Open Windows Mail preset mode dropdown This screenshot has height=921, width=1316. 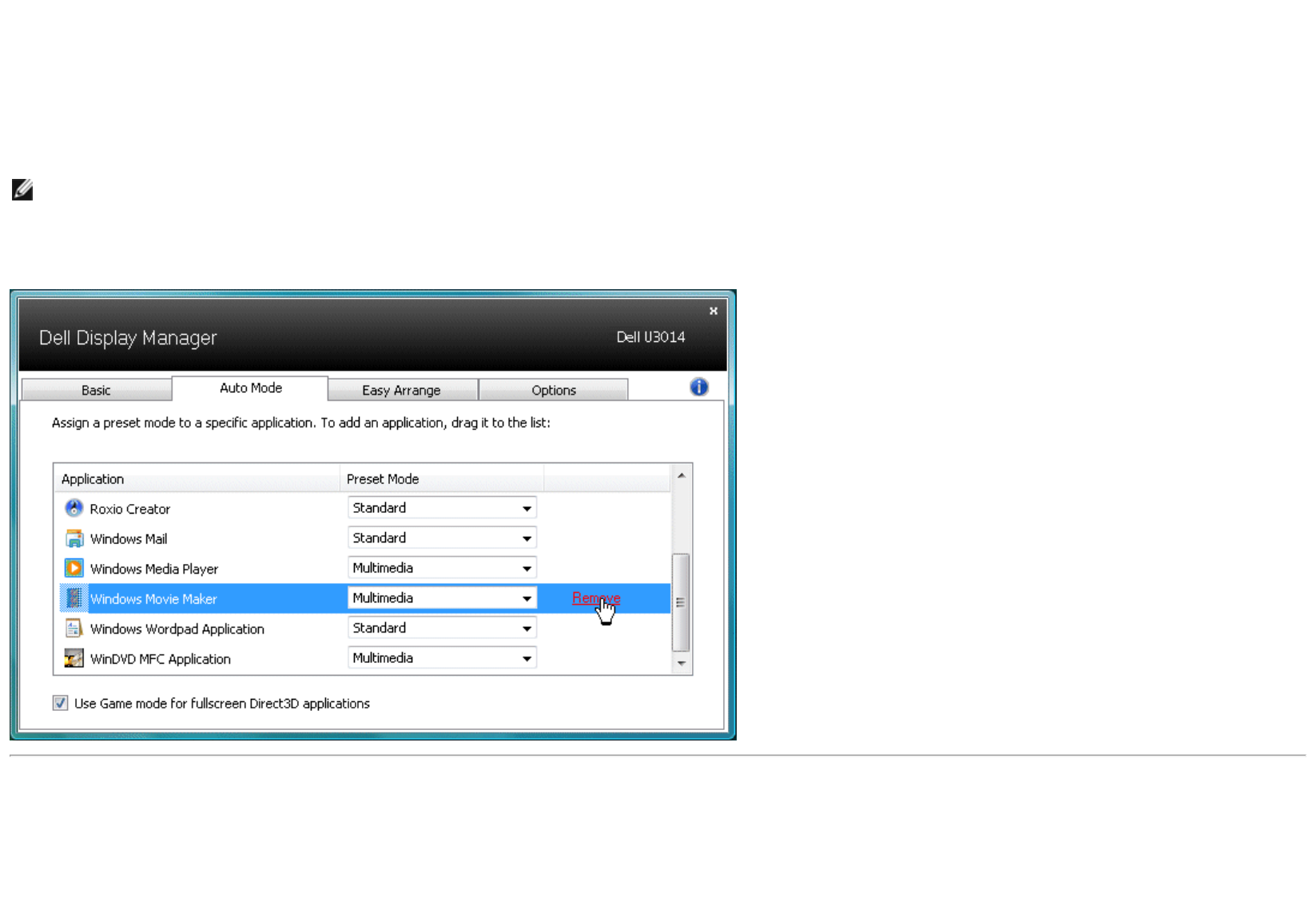tap(442, 538)
